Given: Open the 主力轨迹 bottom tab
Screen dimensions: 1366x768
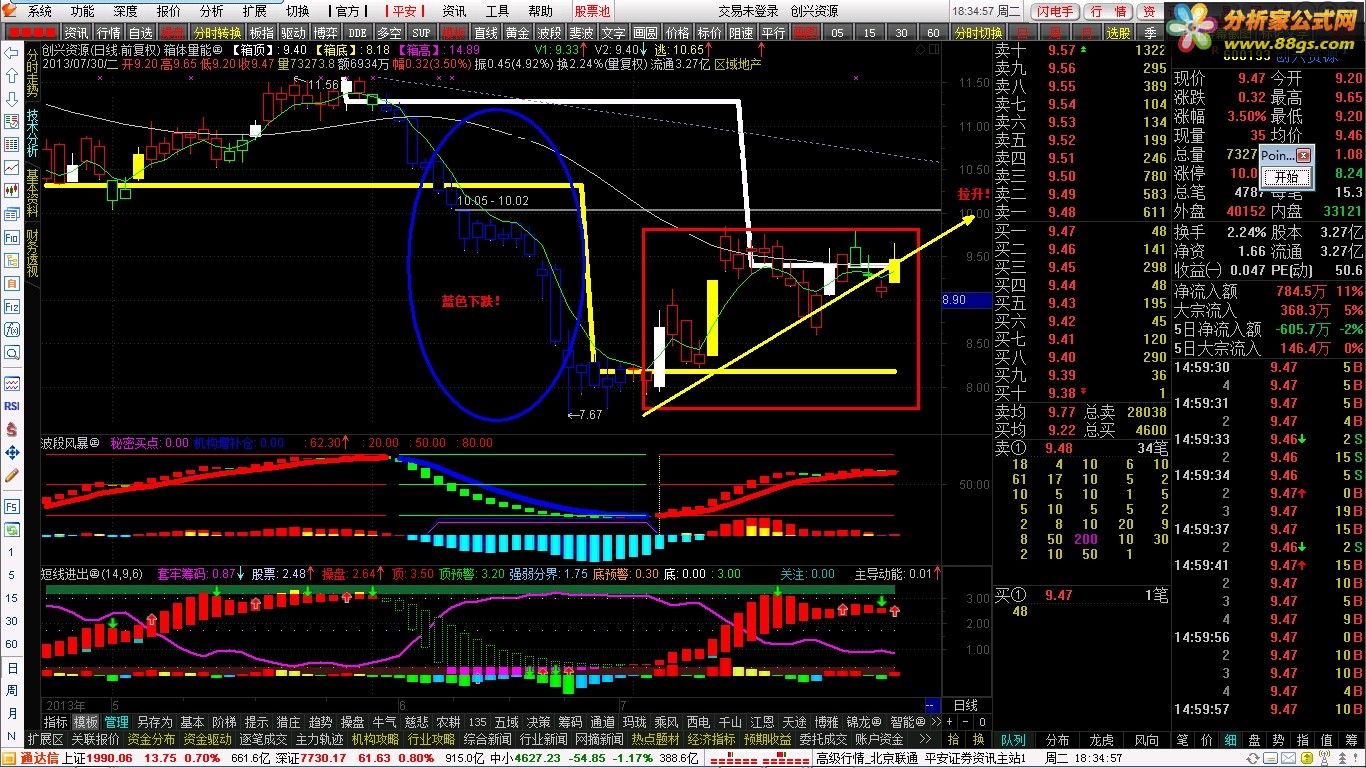Looking at the screenshot, I should point(319,739).
